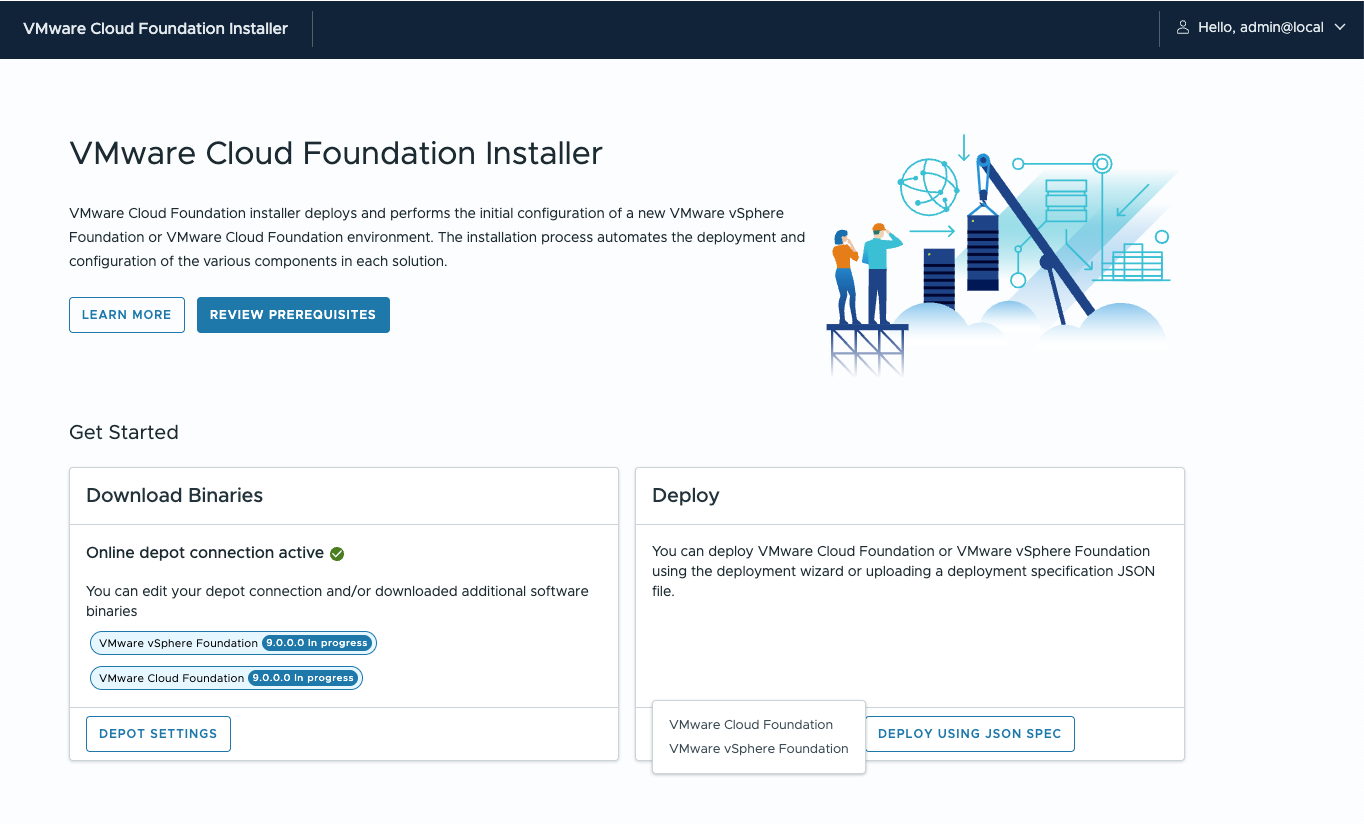The image size is (1364, 824).
Task: Click the VMware Cloud Foundation binaries tag
Action: pyautogui.click(x=171, y=678)
